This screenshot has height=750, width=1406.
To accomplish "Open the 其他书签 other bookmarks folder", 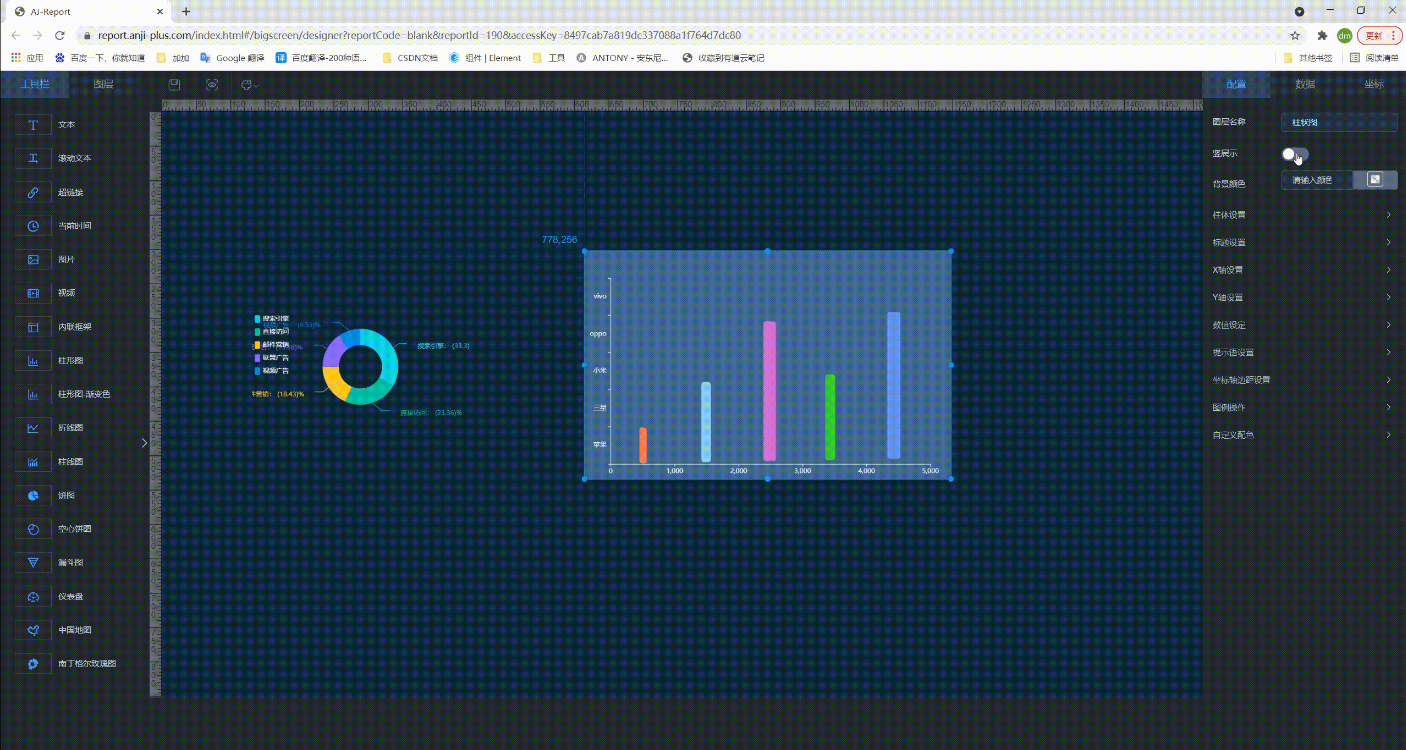I will coord(1308,58).
